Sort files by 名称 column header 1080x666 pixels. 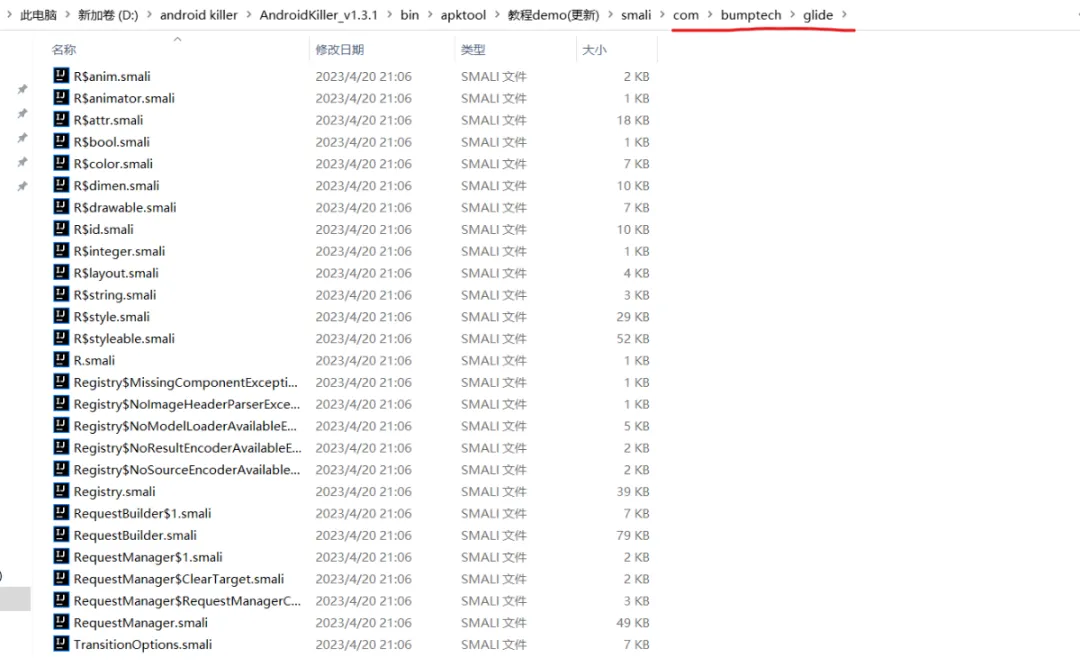pos(64,50)
